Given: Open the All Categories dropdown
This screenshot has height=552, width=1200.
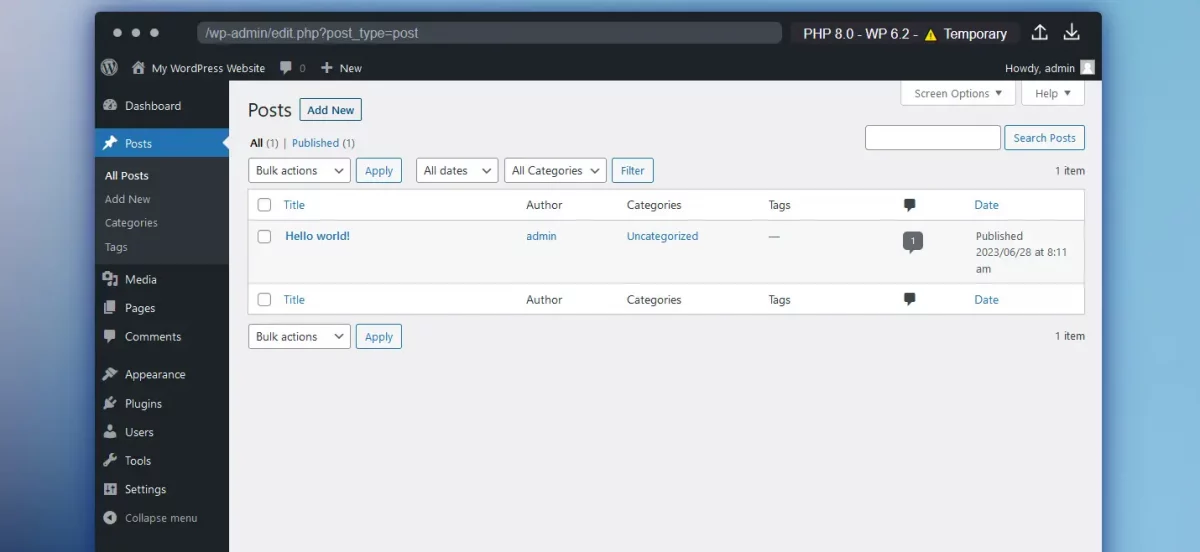Looking at the screenshot, I should tap(555, 171).
